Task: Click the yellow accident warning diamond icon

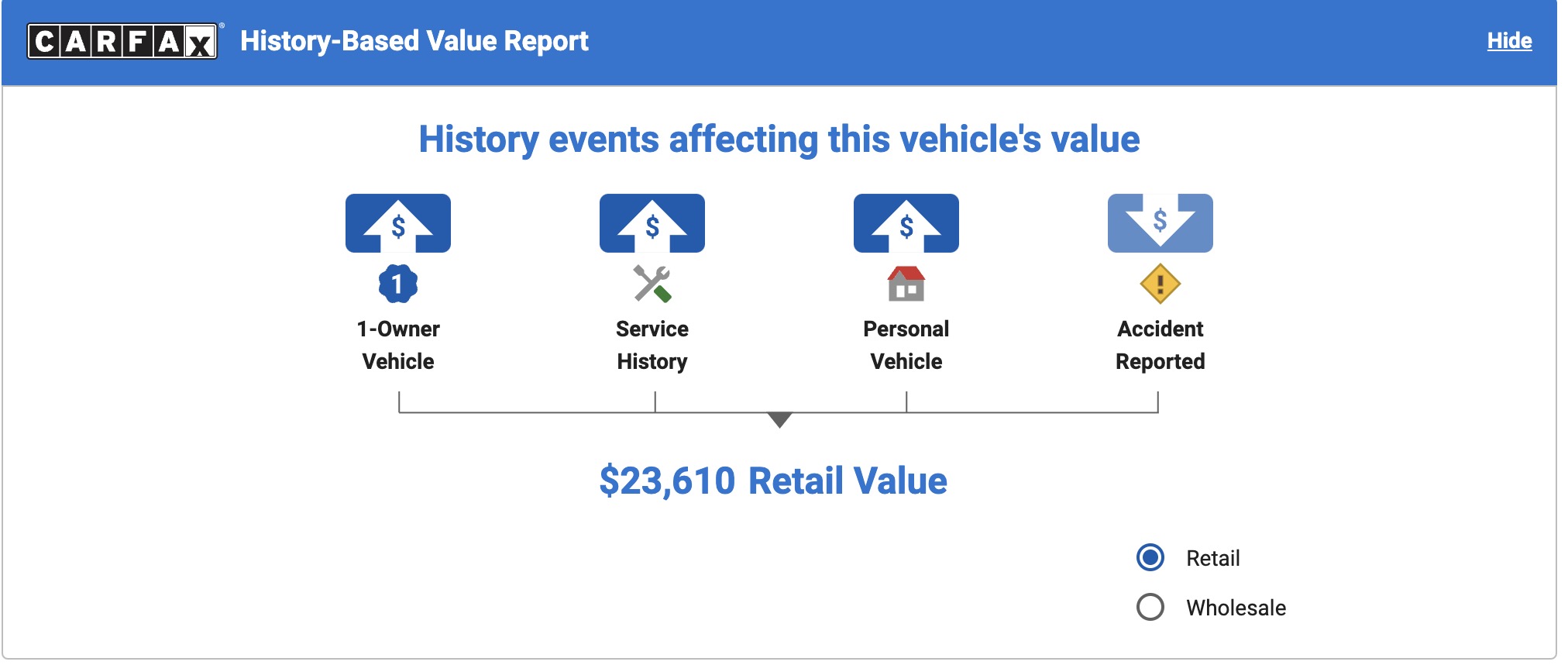Action: coord(1160,284)
